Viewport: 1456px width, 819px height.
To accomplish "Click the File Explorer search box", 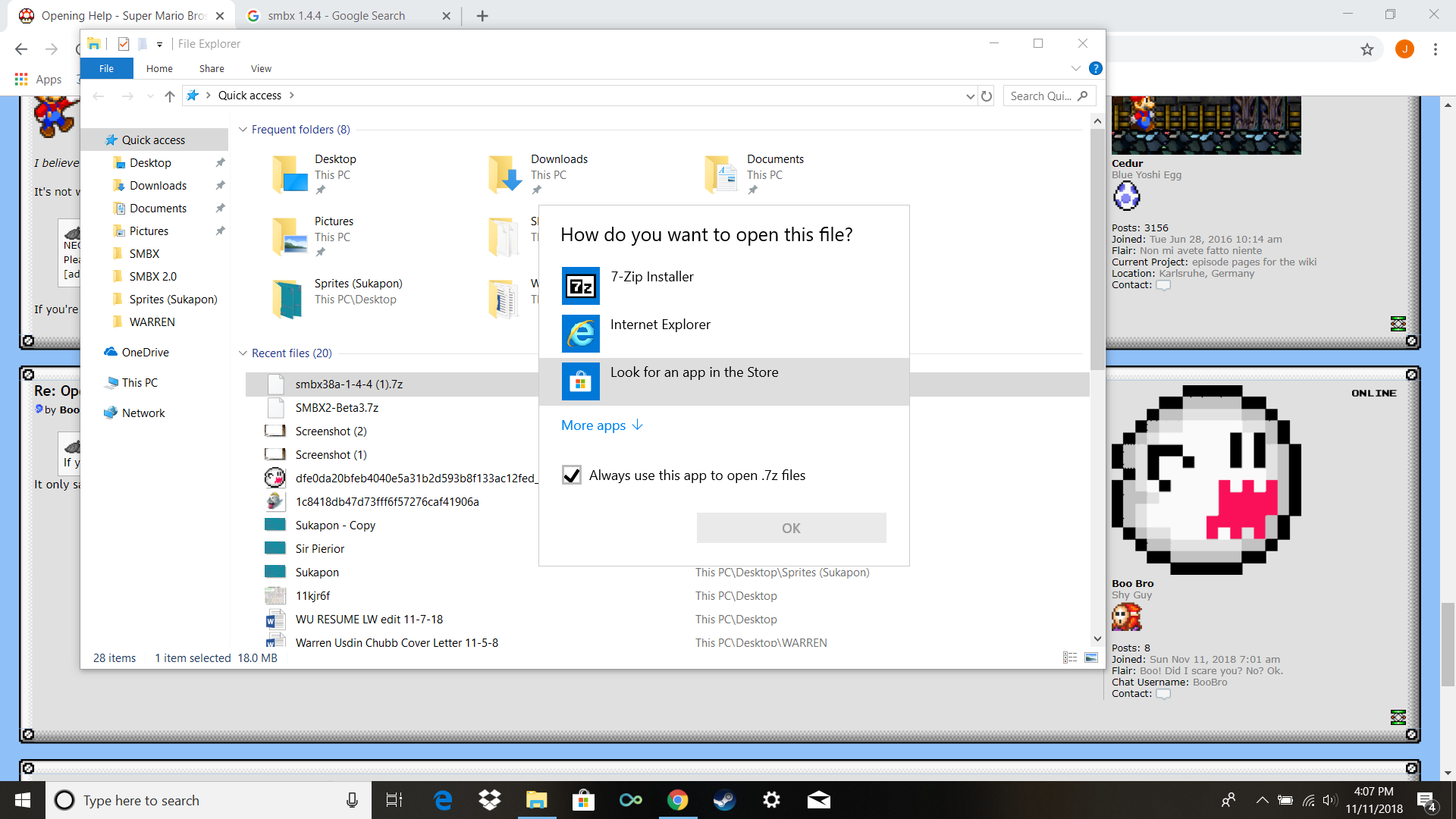I will (1049, 96).
